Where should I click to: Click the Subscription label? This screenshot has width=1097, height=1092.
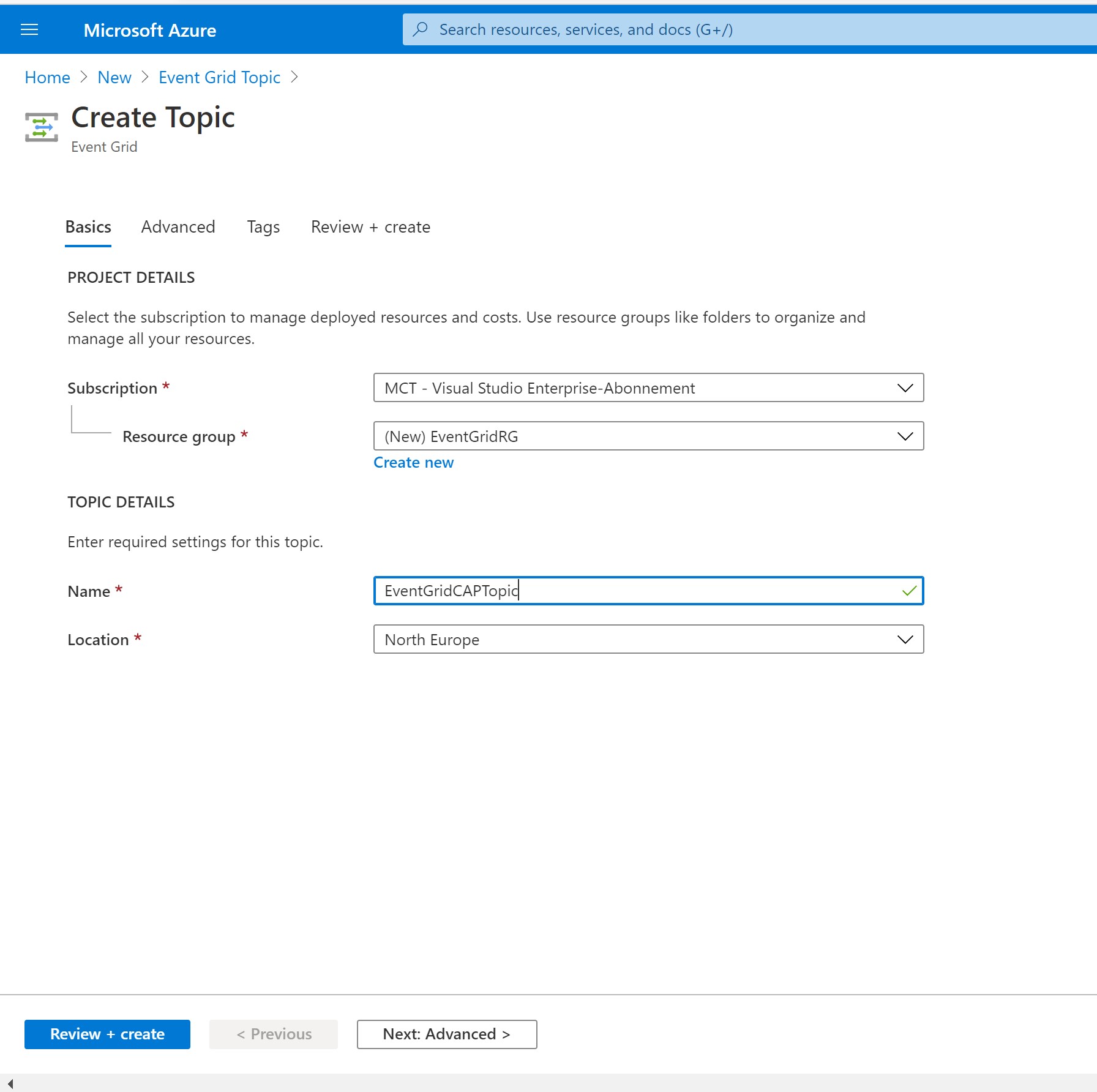(113, 389)
